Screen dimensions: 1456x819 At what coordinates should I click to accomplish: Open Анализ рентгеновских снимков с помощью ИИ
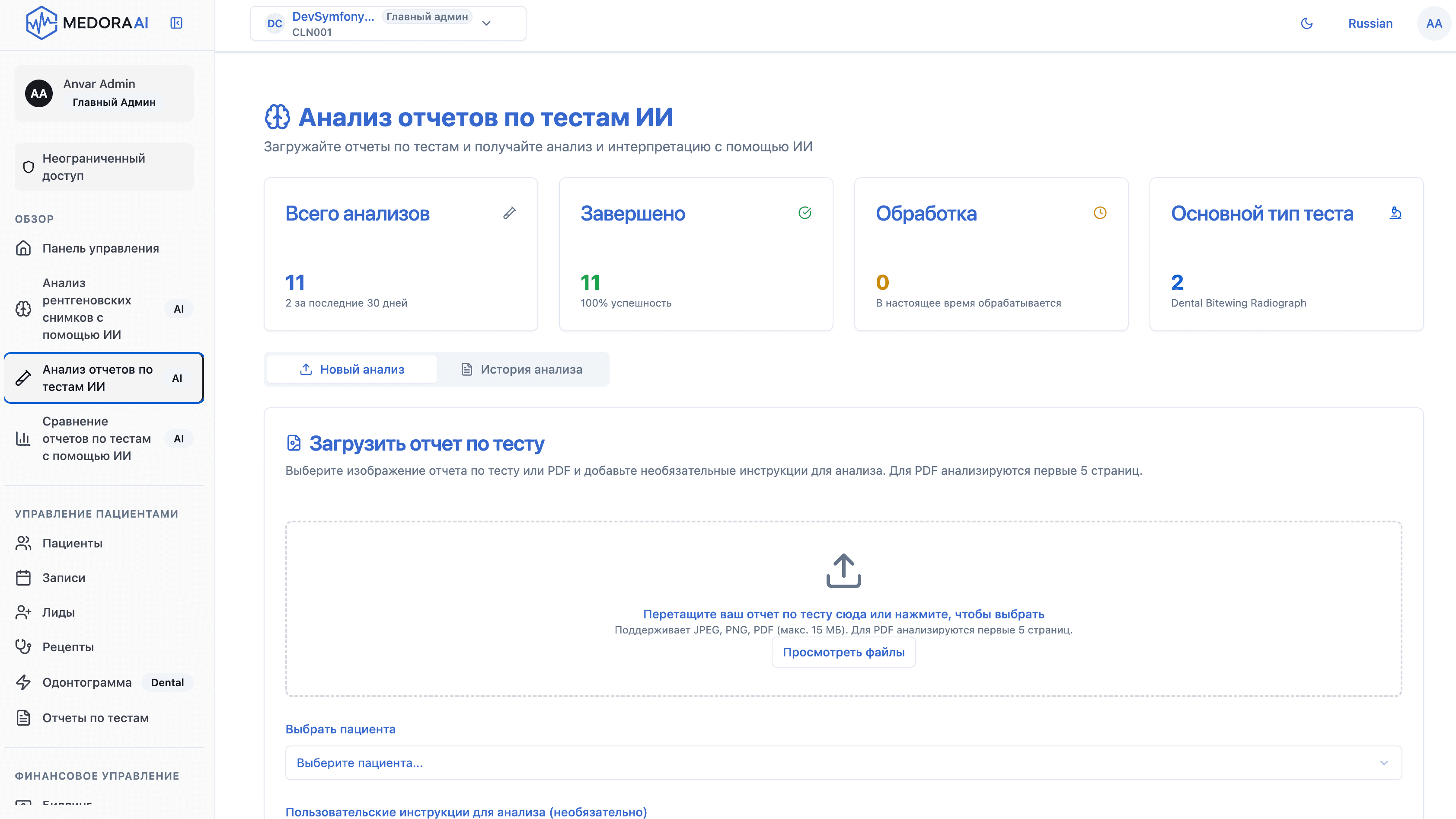pos(104,309)
